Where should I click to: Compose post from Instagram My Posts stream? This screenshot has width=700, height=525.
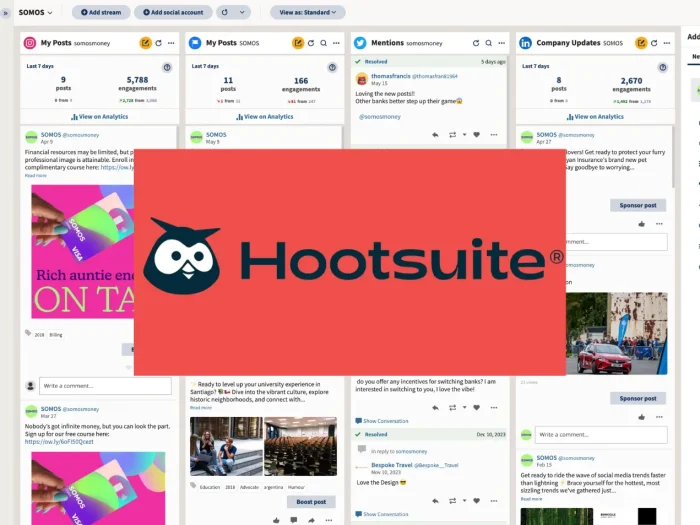click(x=146, y=43)
